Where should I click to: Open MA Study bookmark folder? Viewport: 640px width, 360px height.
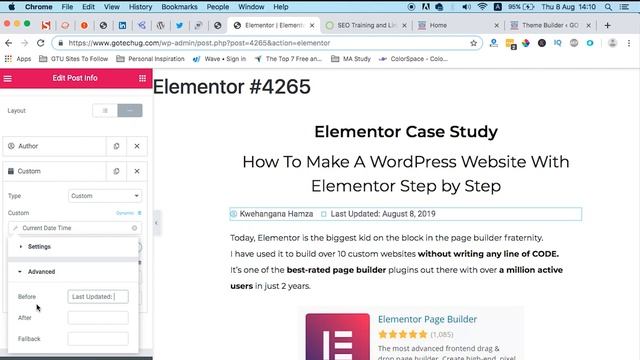click(x=351, y=59)
